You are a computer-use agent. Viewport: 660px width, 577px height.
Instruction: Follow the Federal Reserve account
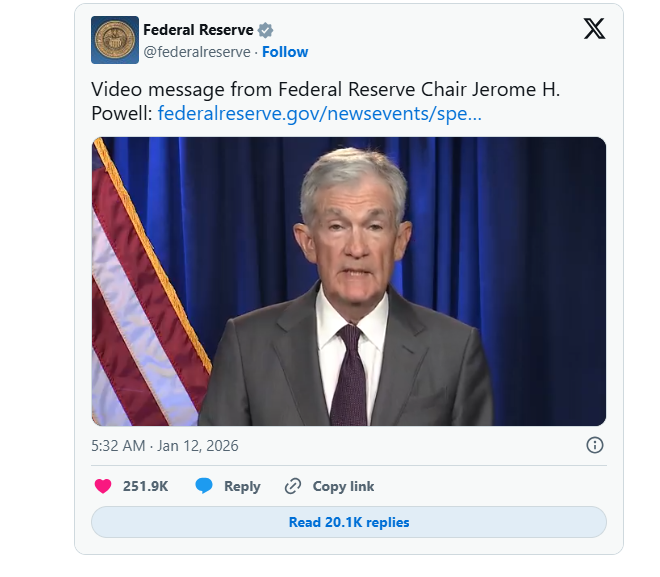pyautogui.click(x=285, y=52)
